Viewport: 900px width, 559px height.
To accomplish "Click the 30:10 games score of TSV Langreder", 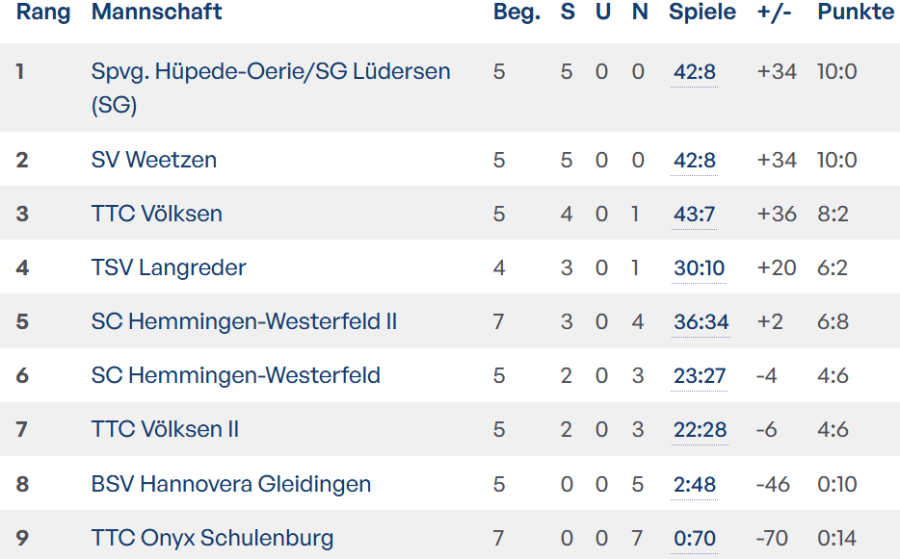I will point(699,268).
